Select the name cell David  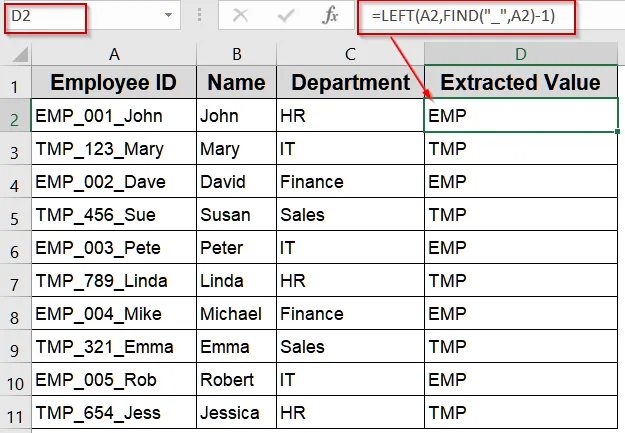(x=237, y=182)
